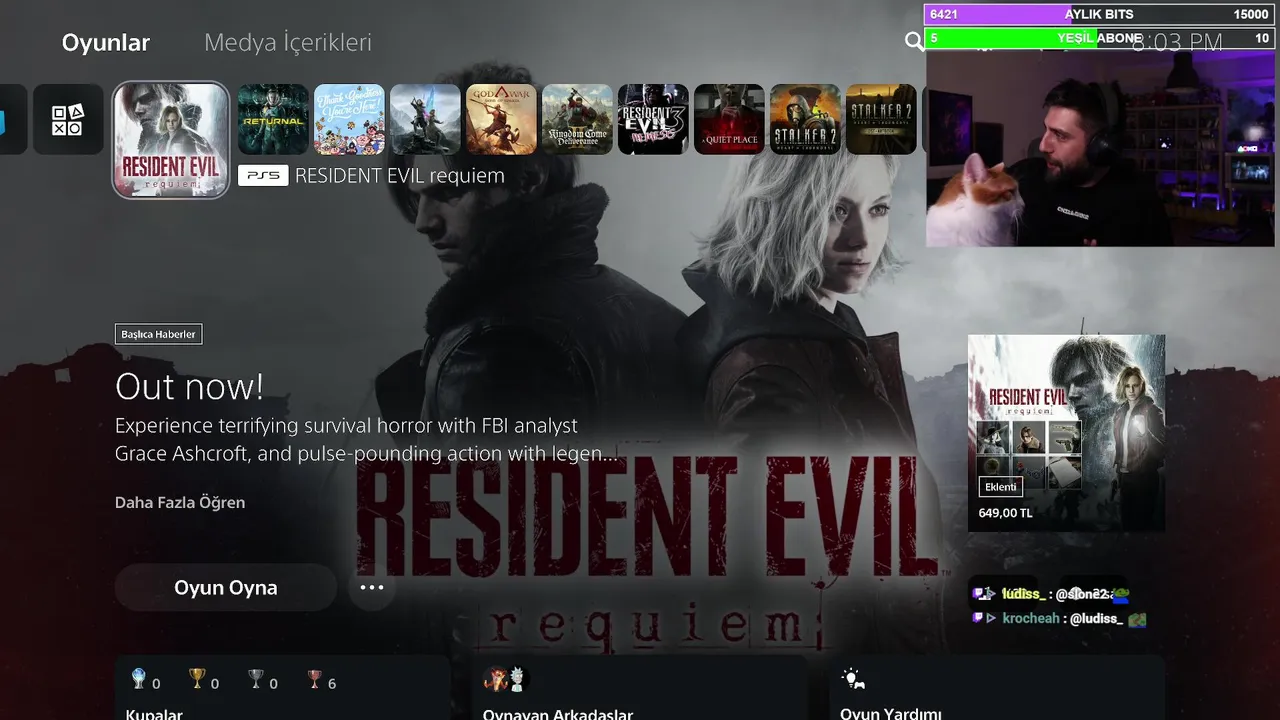Click the YEŞİL ABONE progress bar
1280x720 pixels.
pos(1100,39)
